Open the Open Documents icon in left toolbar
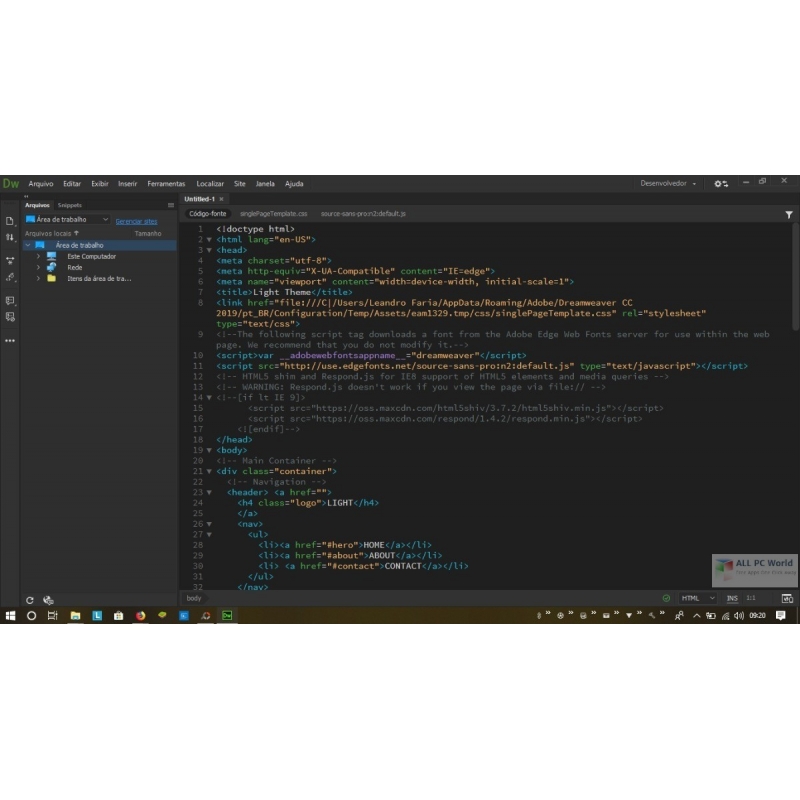 coord(10,221)
